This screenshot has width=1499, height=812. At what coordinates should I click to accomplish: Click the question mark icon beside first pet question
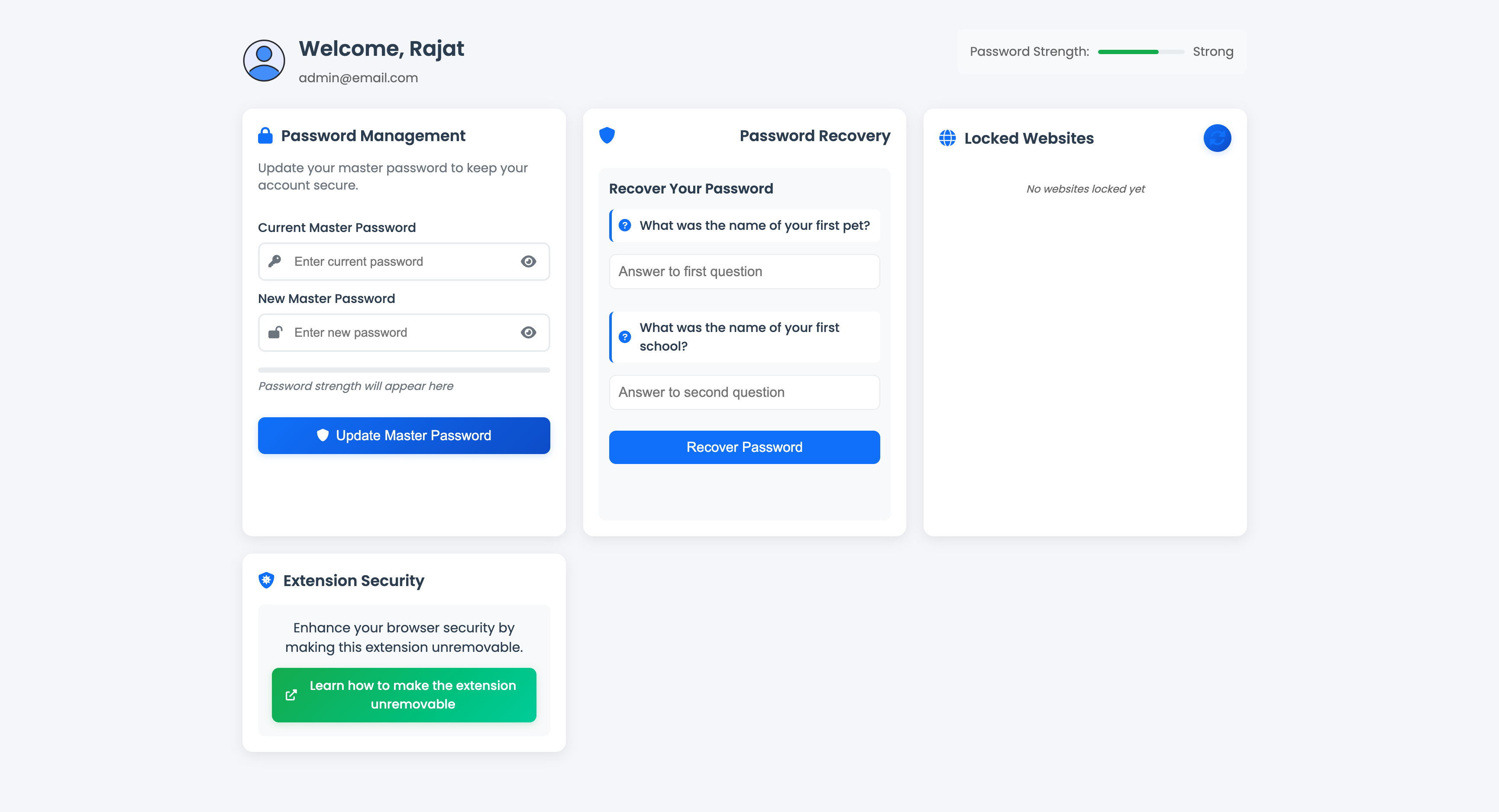pos(624,225)
